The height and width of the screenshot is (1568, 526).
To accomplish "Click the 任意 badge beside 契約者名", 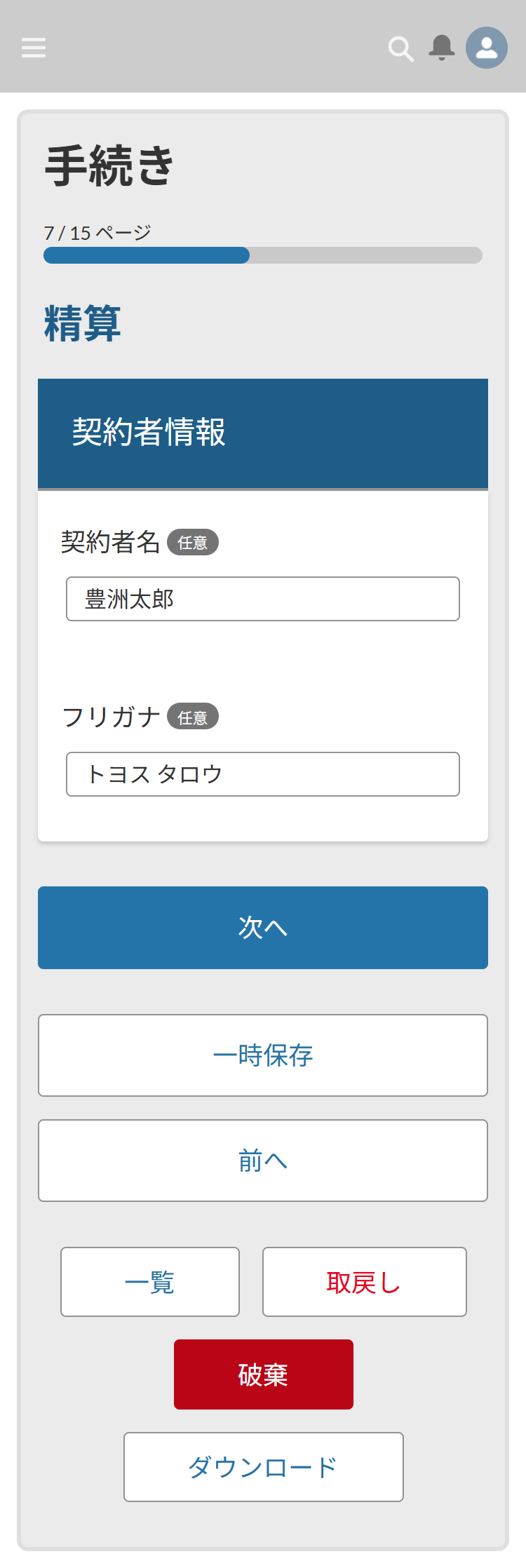I will [x=193, y=543].
